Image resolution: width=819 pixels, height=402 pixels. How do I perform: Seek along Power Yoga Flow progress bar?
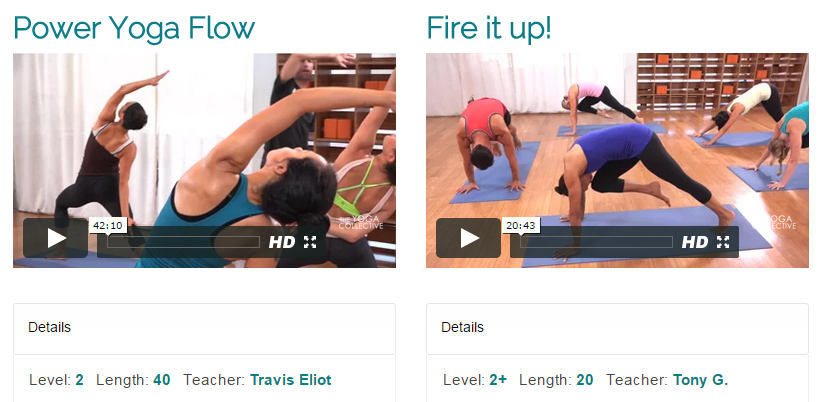[183, 242]
